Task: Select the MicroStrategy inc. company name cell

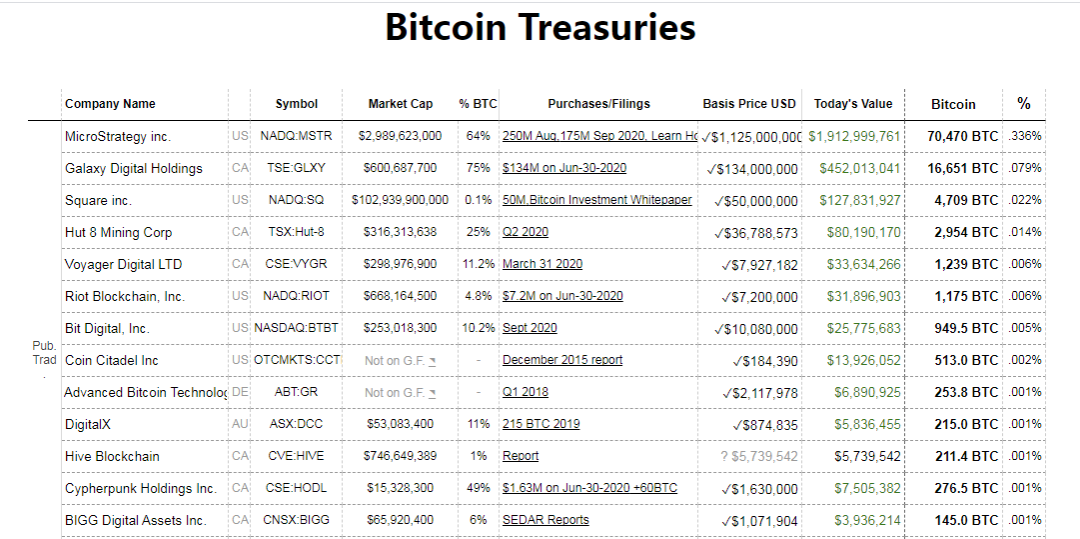Action: tap(118, 136)
